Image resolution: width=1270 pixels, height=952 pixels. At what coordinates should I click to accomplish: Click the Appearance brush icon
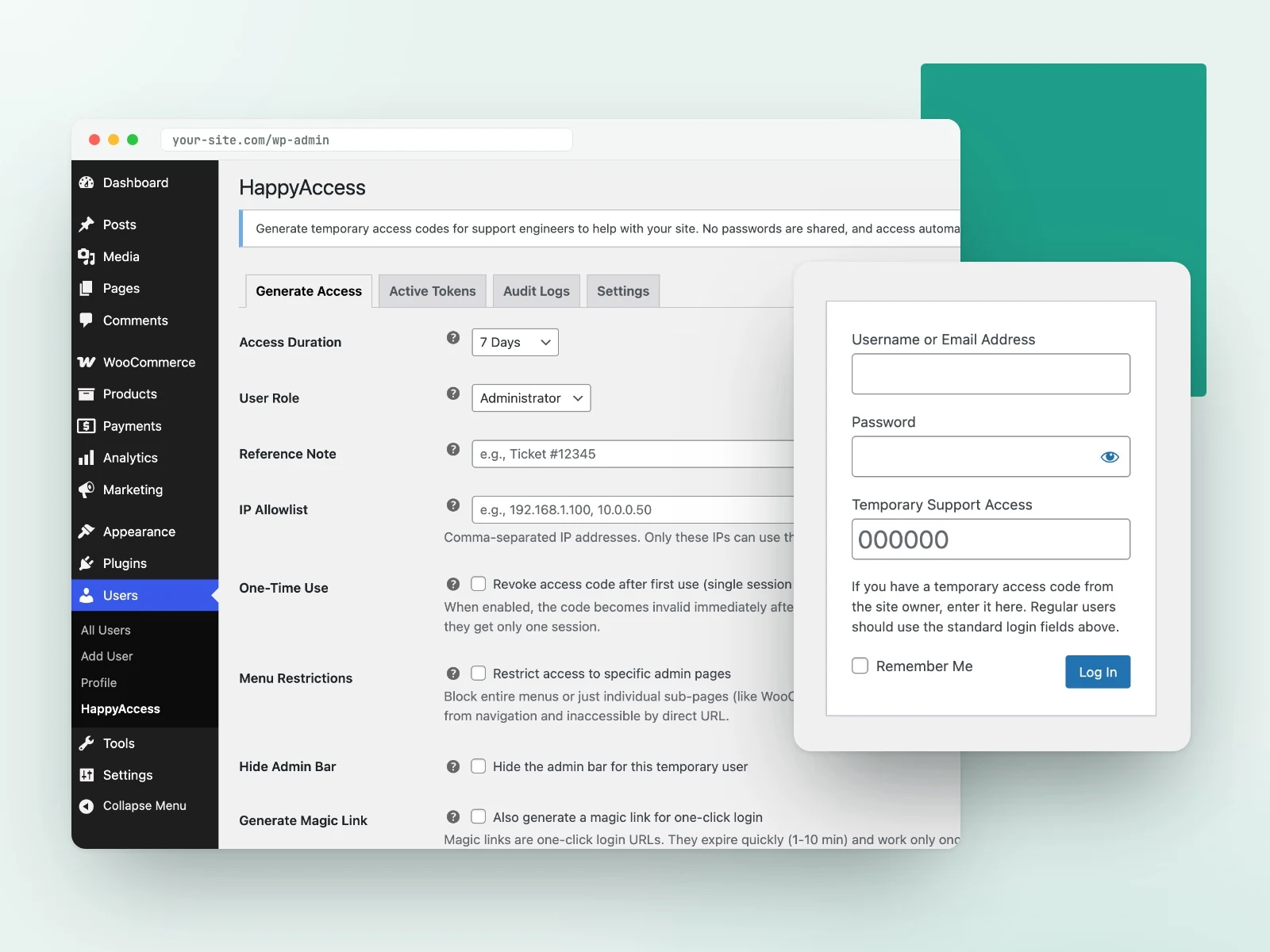click(87, 532)
